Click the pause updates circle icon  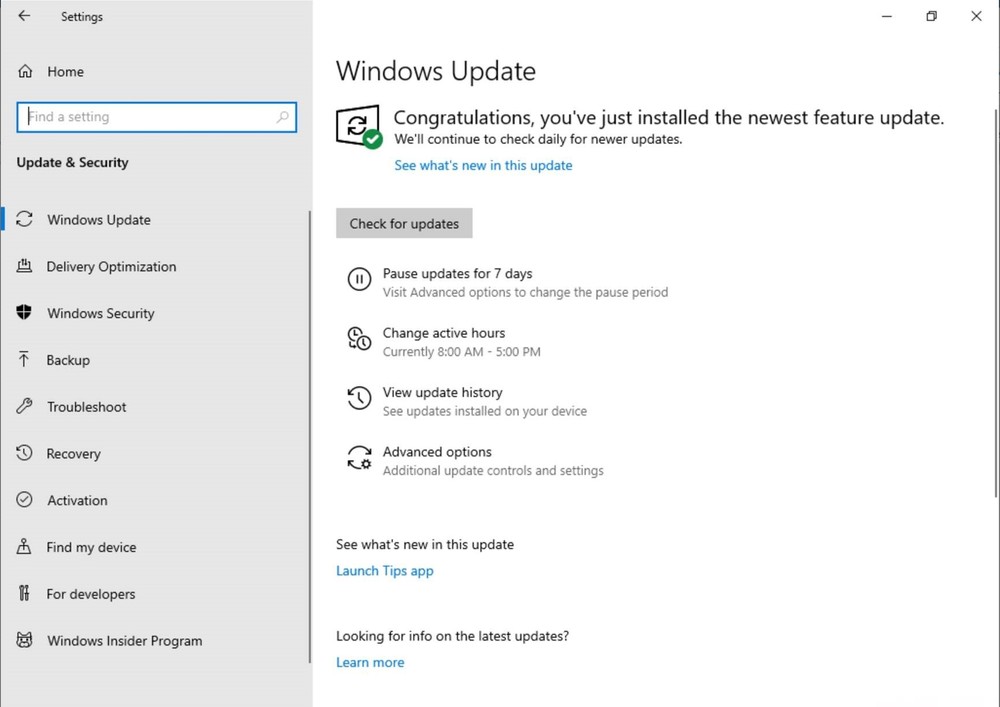(x=359, y=279)
